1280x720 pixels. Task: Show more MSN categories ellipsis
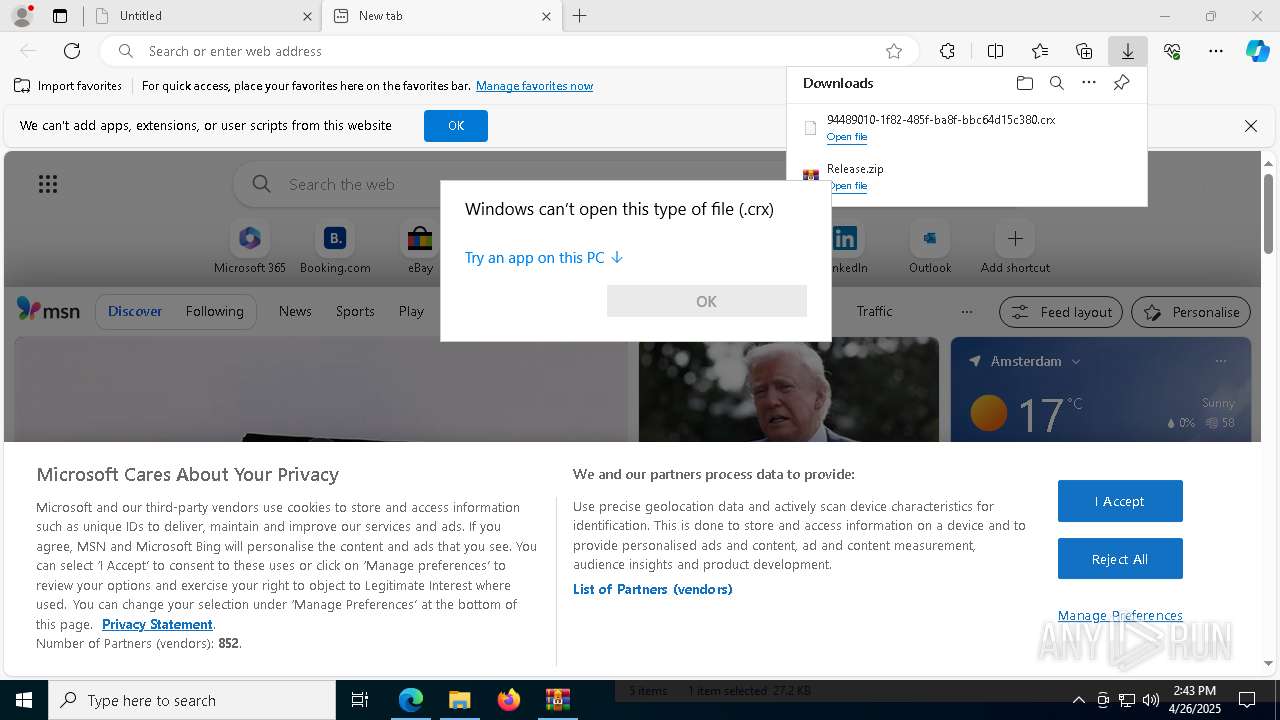click(x=966, y=311)
